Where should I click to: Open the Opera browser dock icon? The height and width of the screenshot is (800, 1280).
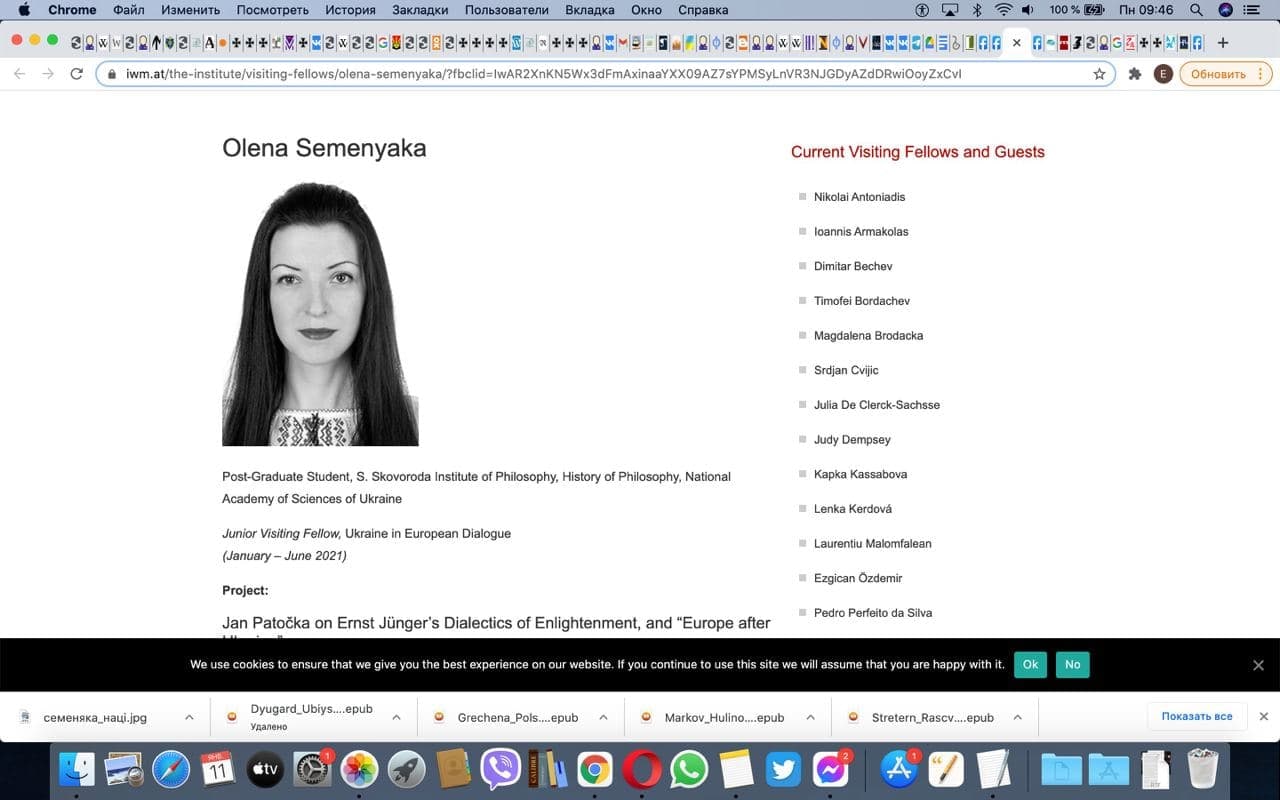click(x=641, y=769)
